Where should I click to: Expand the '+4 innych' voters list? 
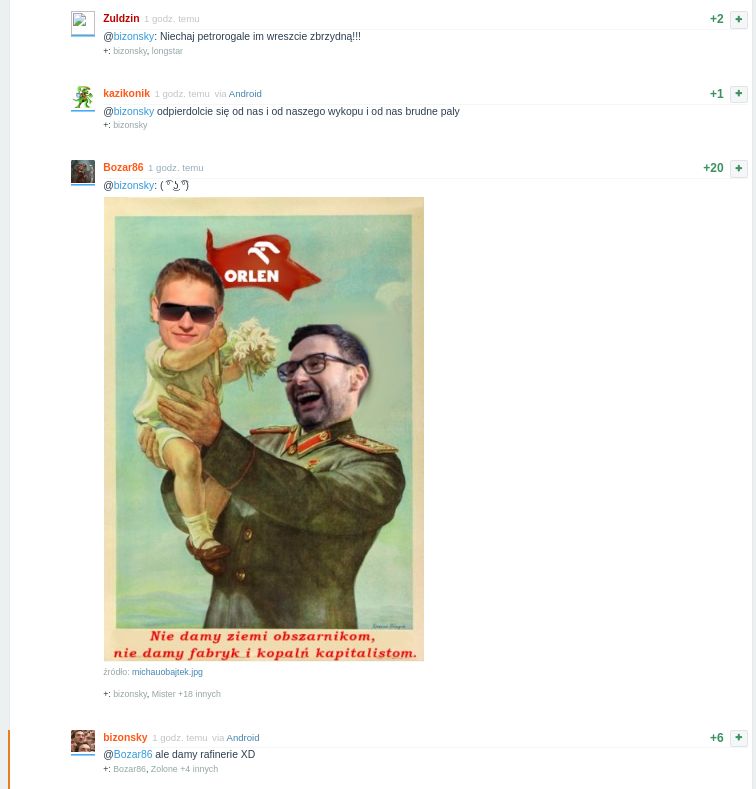click(199, 769)
